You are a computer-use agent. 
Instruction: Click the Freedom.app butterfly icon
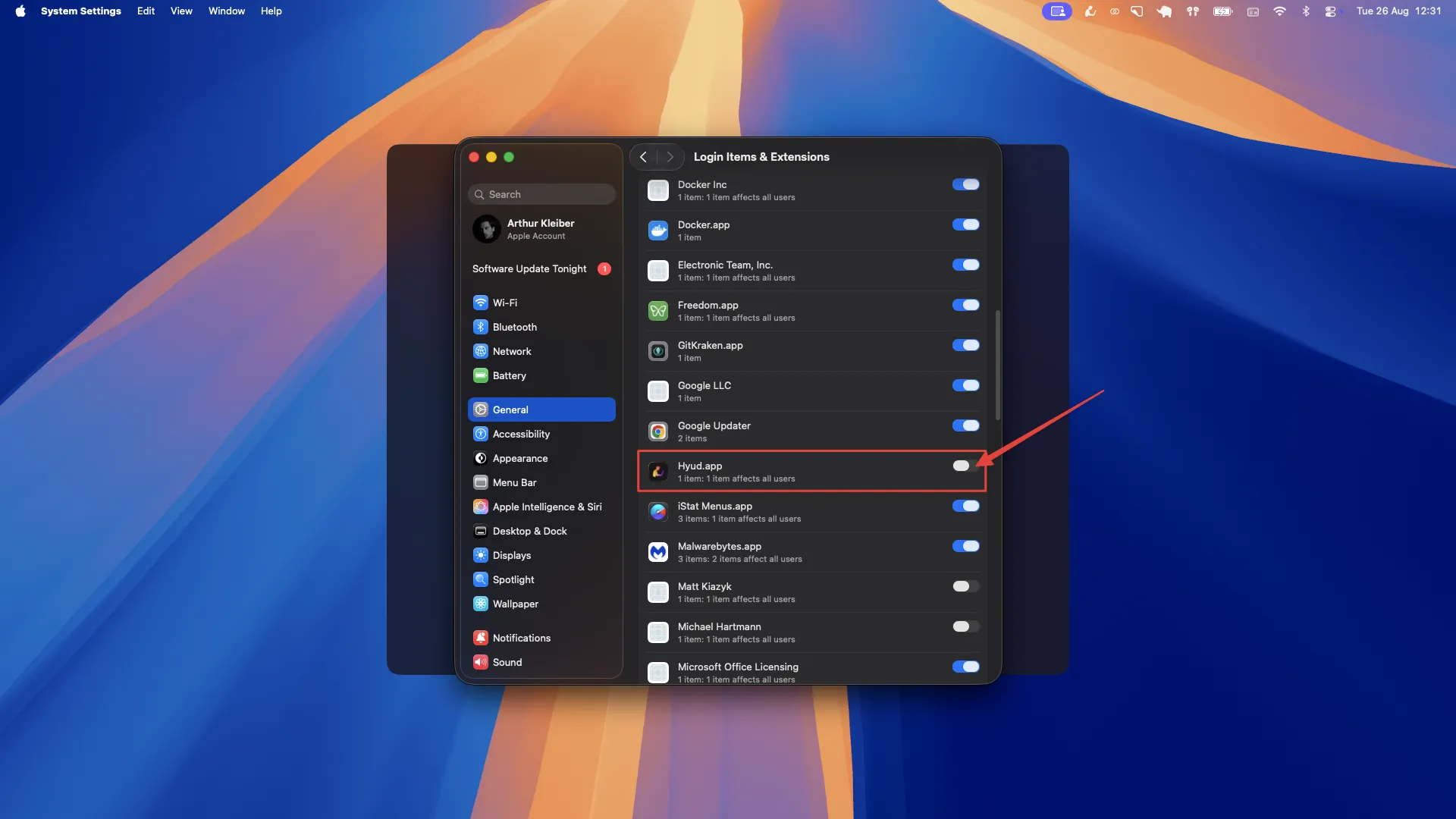[x=657, y=311]
